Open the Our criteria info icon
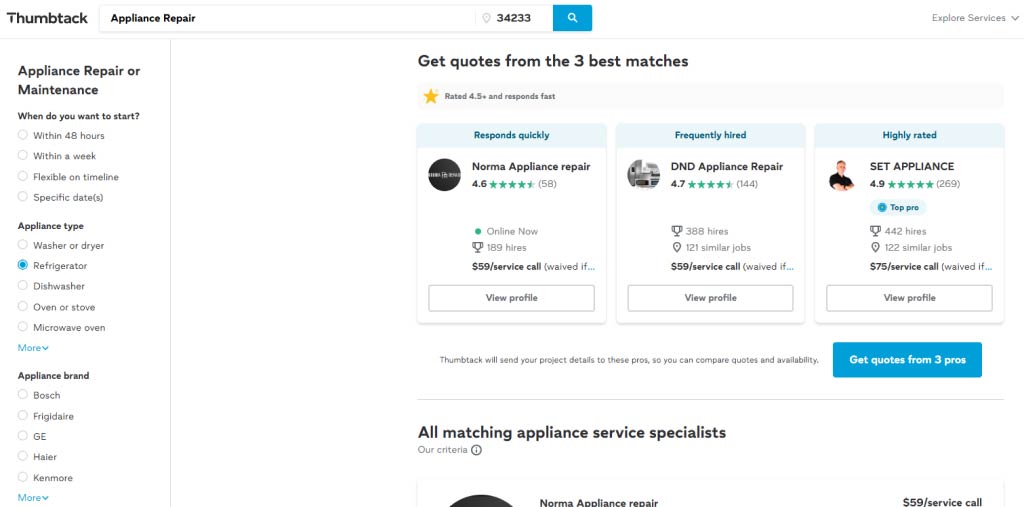Image resolution: width=1024 pixels, height=507 pixels. 477,450
